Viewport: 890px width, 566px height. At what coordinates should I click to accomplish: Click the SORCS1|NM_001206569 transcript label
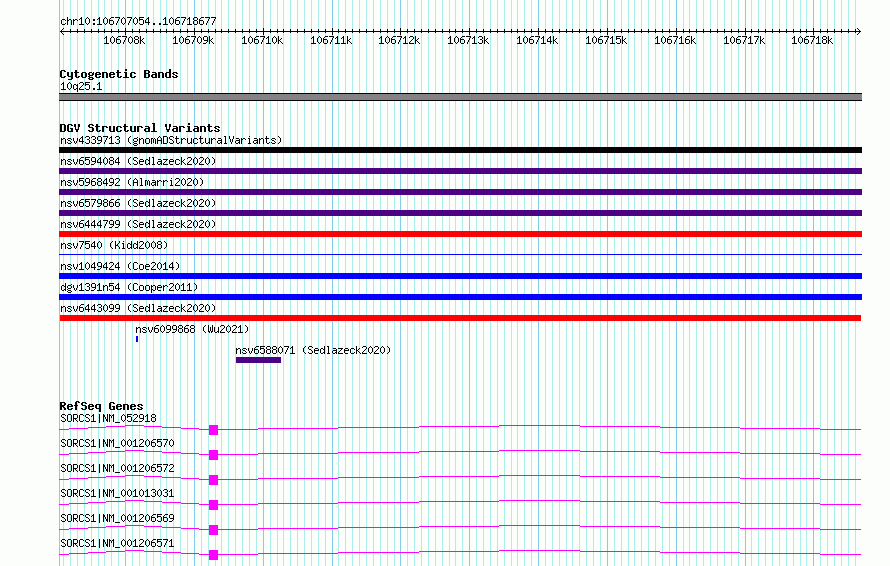(x=117, y=518)
